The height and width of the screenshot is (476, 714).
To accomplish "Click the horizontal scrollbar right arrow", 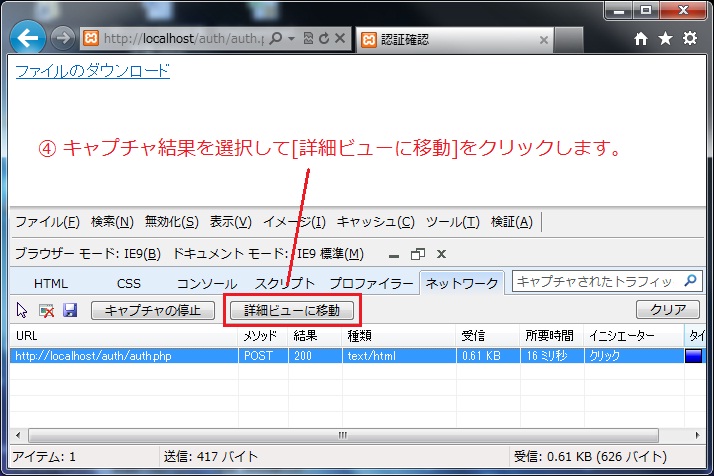I will (697, 435).
